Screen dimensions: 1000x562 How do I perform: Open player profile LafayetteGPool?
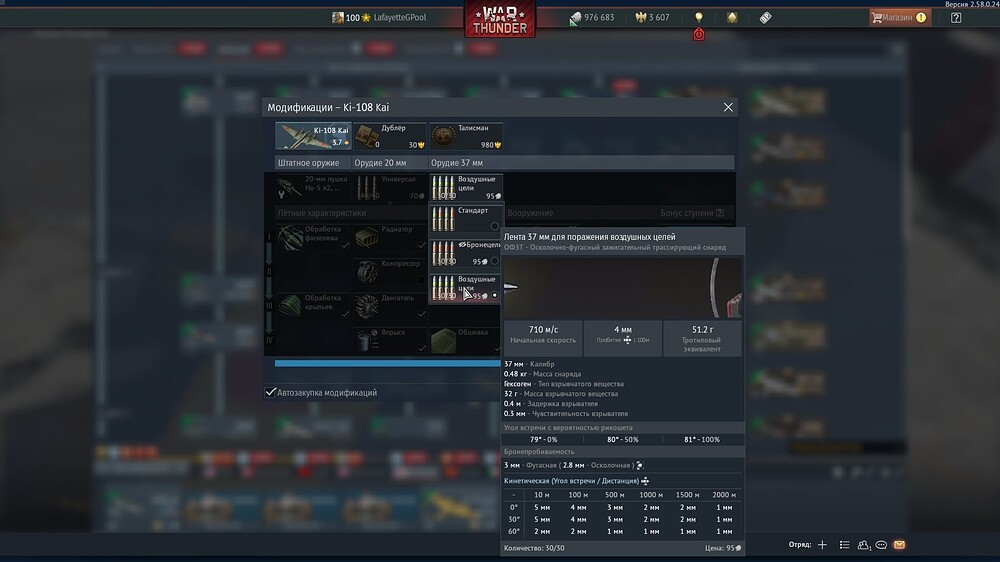pyautogui.click(x=399, y=17)
